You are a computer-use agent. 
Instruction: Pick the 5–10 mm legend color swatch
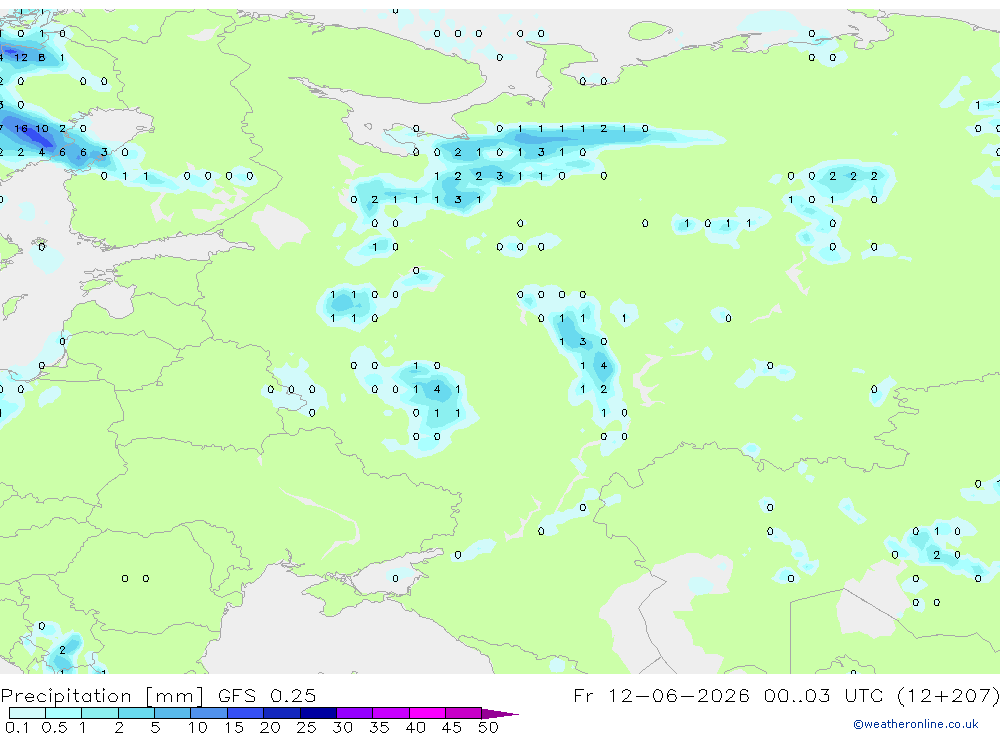click(x=173, y=713)
